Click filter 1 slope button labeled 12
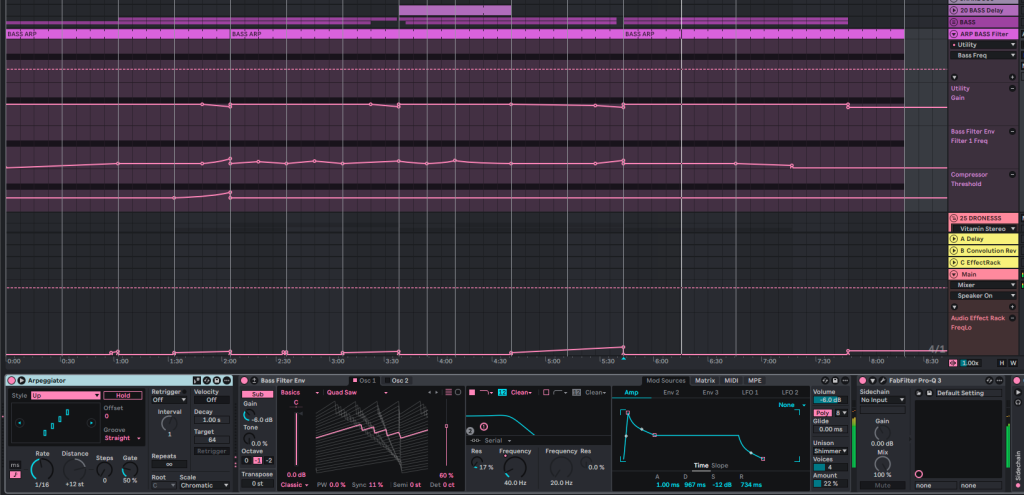This screenshot has width=1024, height=495. (x=502, y=392)
